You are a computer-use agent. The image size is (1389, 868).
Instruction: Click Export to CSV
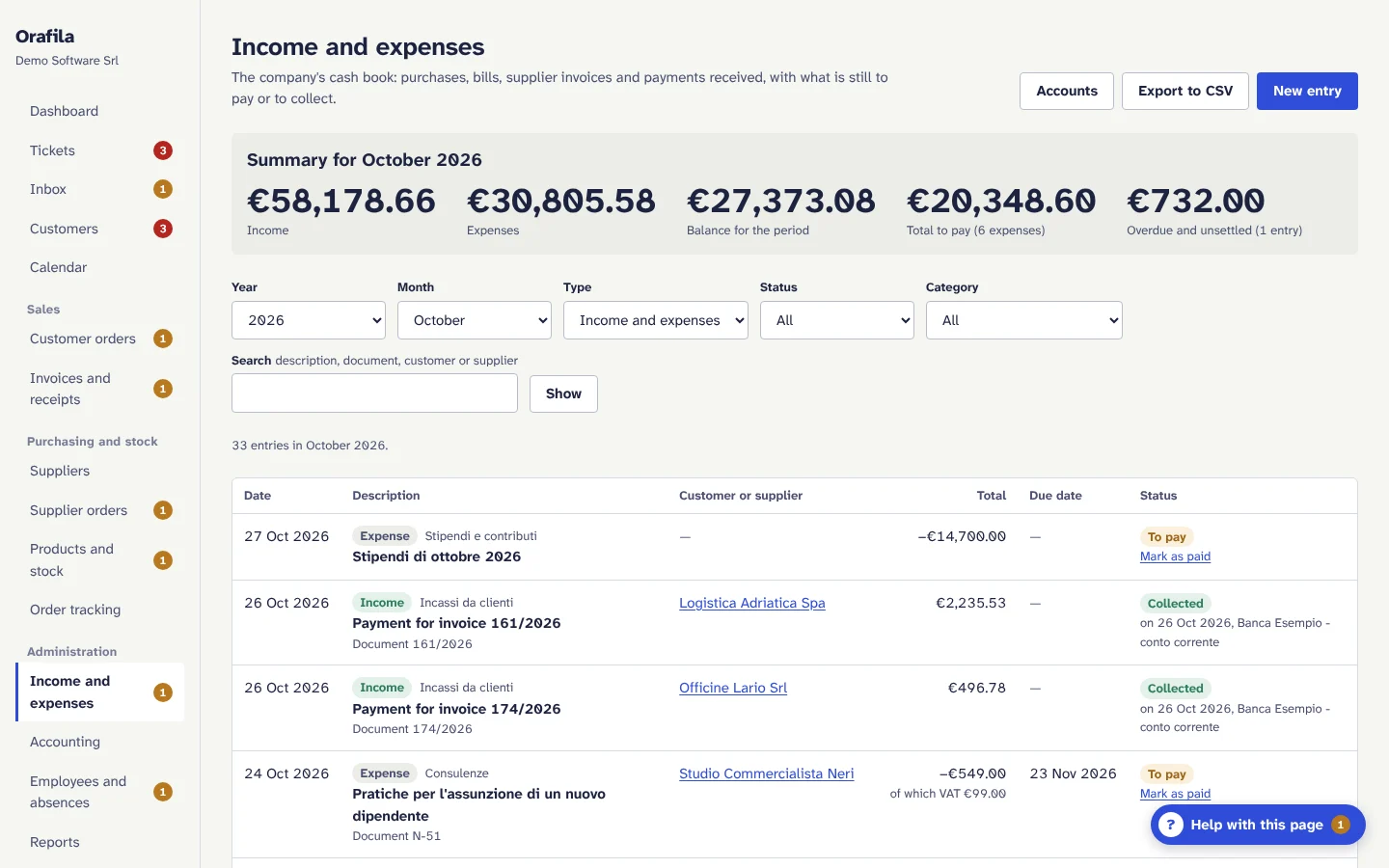point(1185,91)
